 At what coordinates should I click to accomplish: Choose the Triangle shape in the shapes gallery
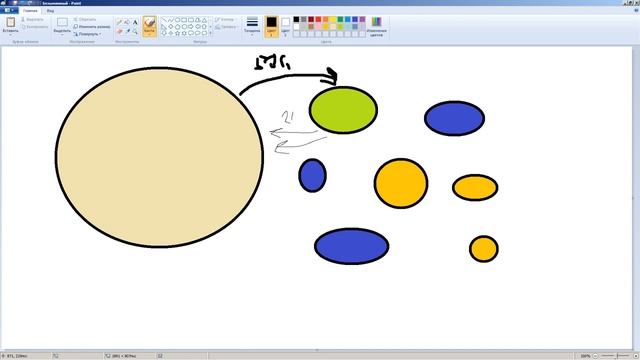pyautogui.click(x=204, y=20)
